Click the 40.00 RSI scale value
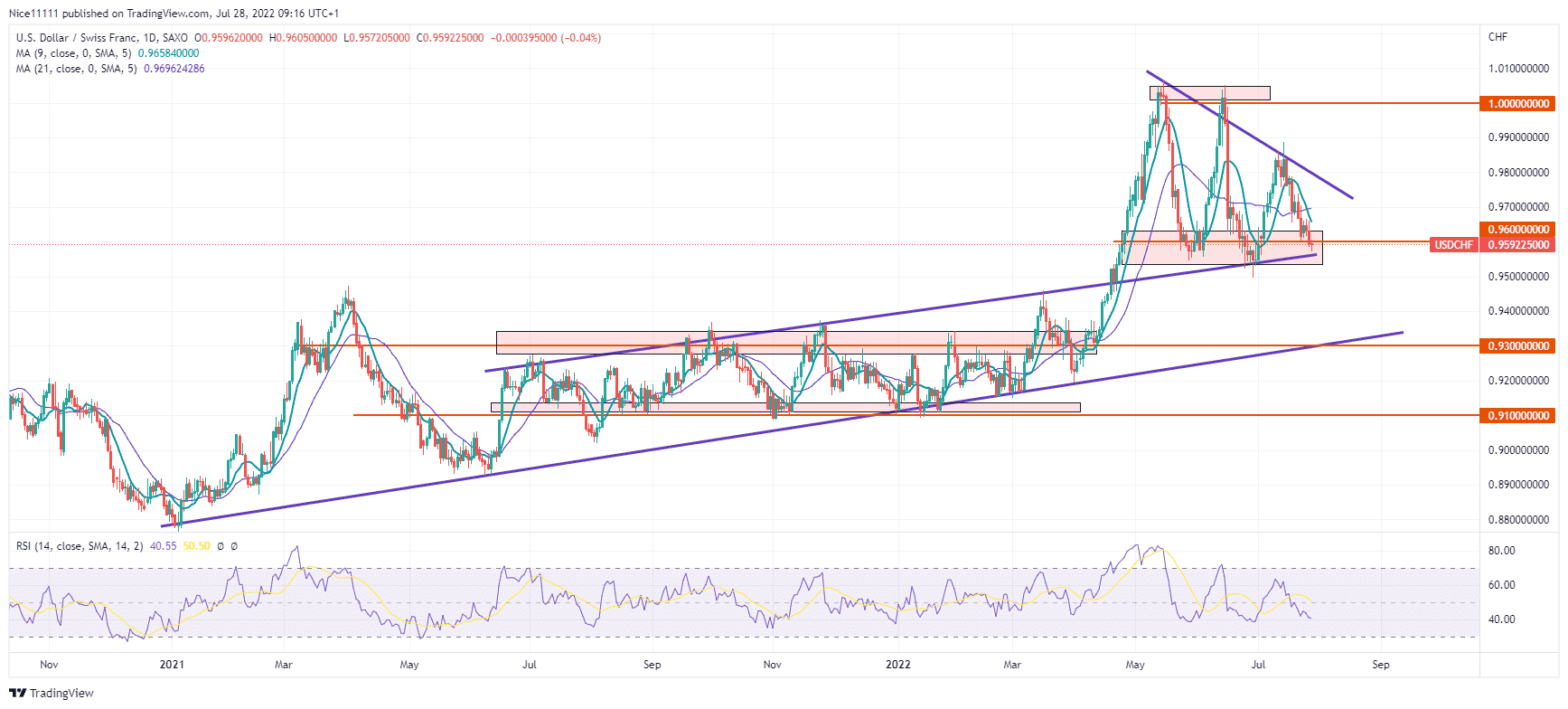The image size is (1568, 709). click(x=1501, y=619)
